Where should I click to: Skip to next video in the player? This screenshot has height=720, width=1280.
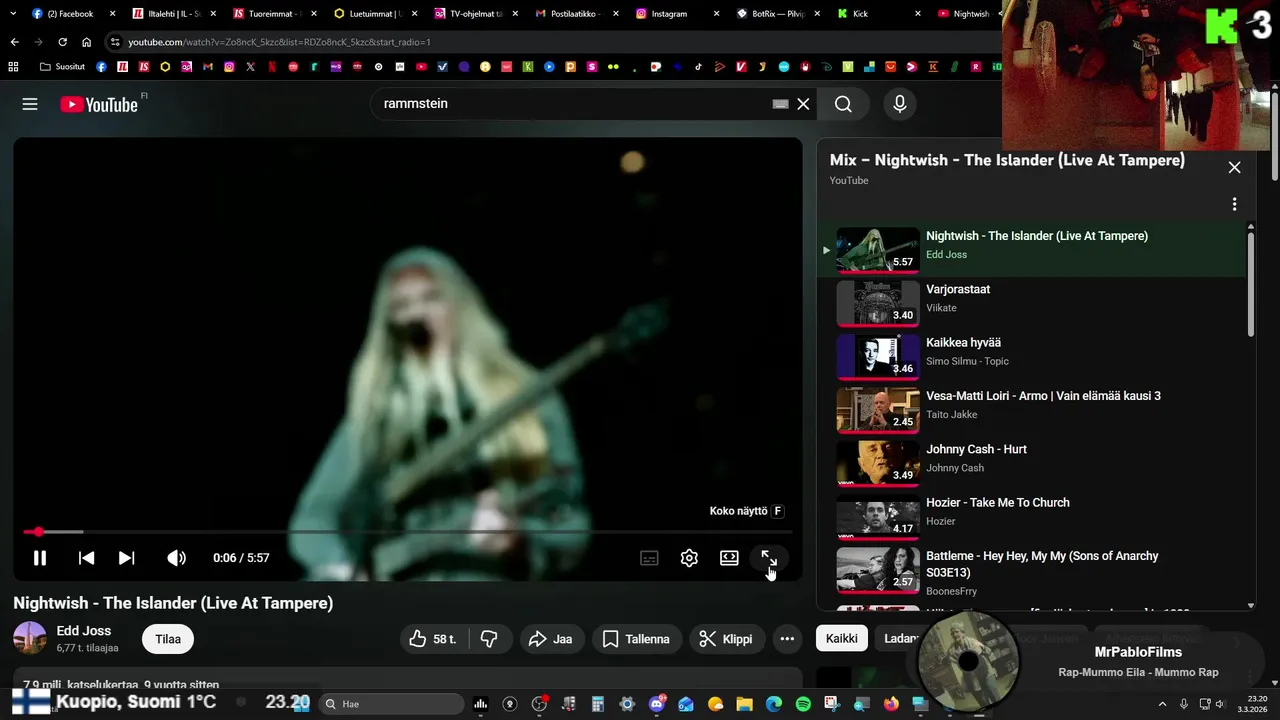tap(127, 558)
